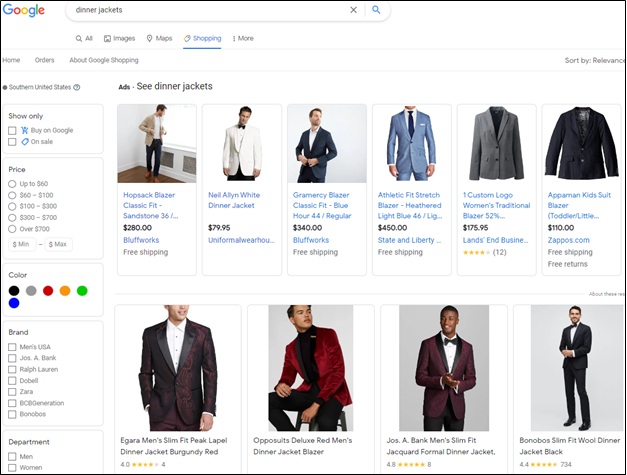Open the Sort by Relevance dropdown

coord(595,60)
